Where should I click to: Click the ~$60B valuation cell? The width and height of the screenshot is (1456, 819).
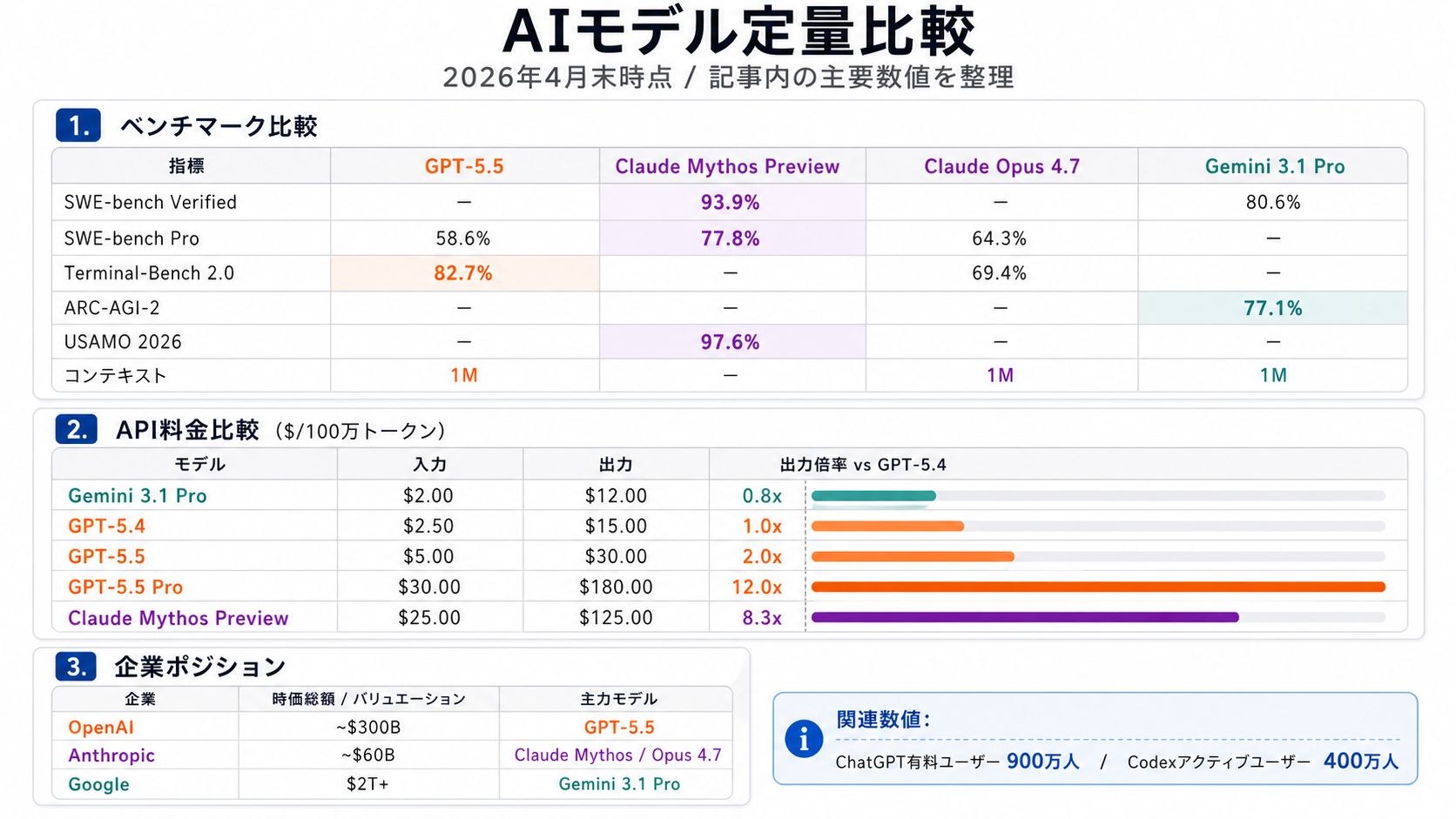click(x=368, y=755)
